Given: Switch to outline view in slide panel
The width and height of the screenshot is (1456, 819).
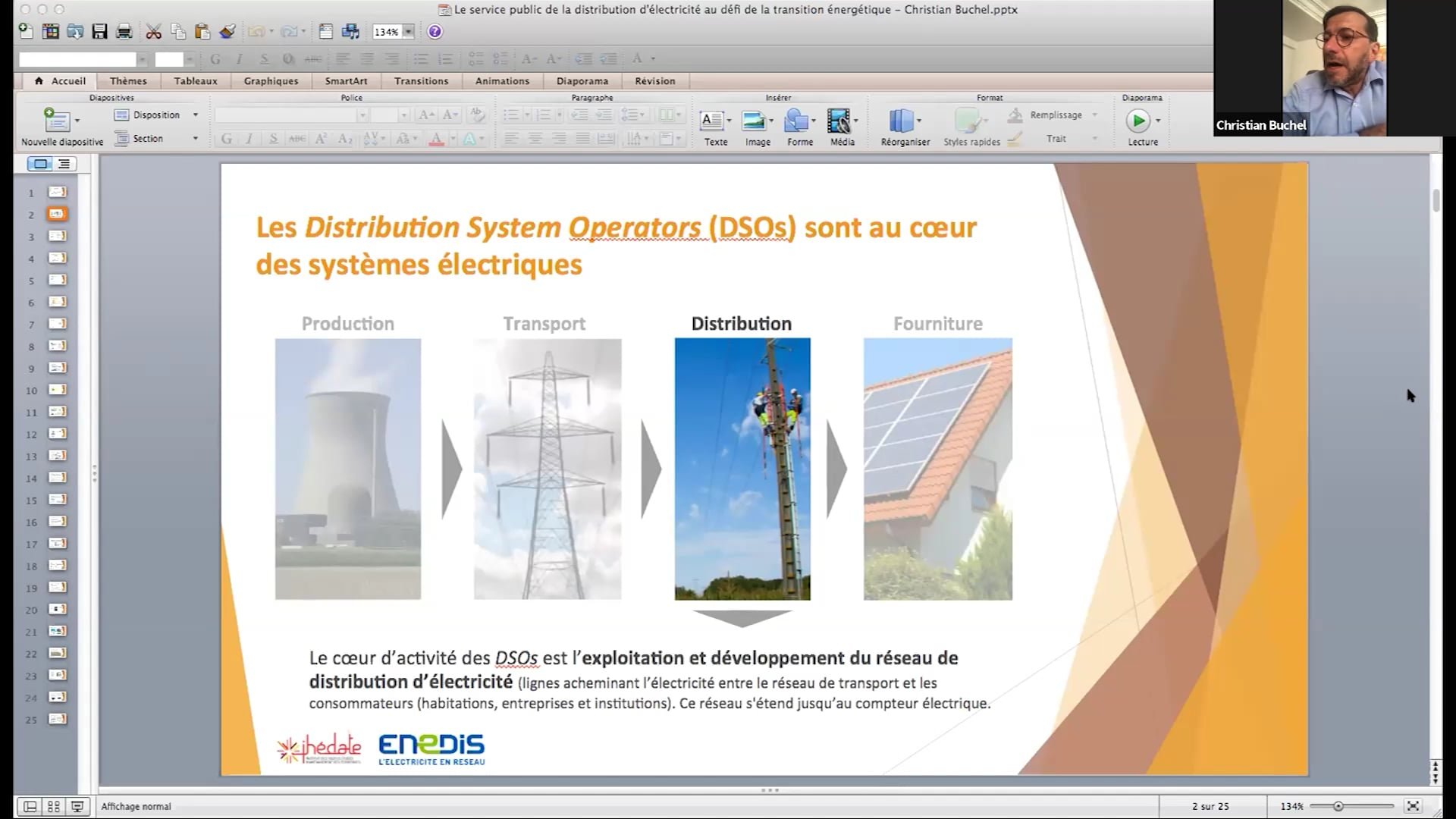Looking at the screenshot, I should [64, 164].
